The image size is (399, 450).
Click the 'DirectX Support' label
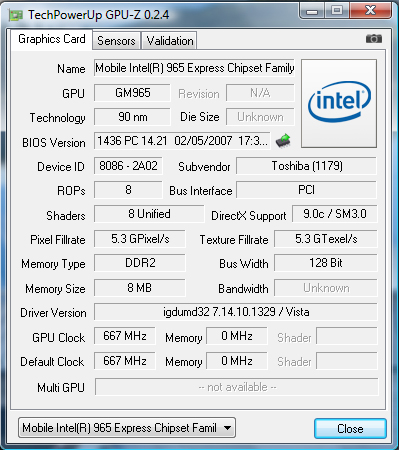[x=249, y=216]
